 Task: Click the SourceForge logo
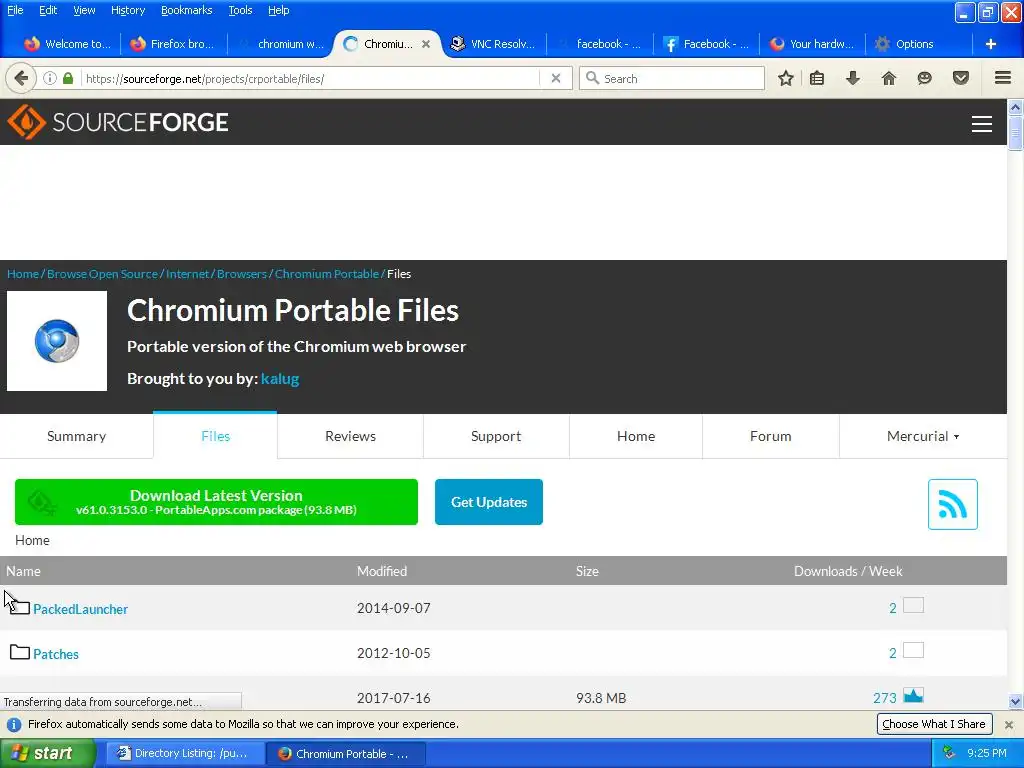point(118,122)
